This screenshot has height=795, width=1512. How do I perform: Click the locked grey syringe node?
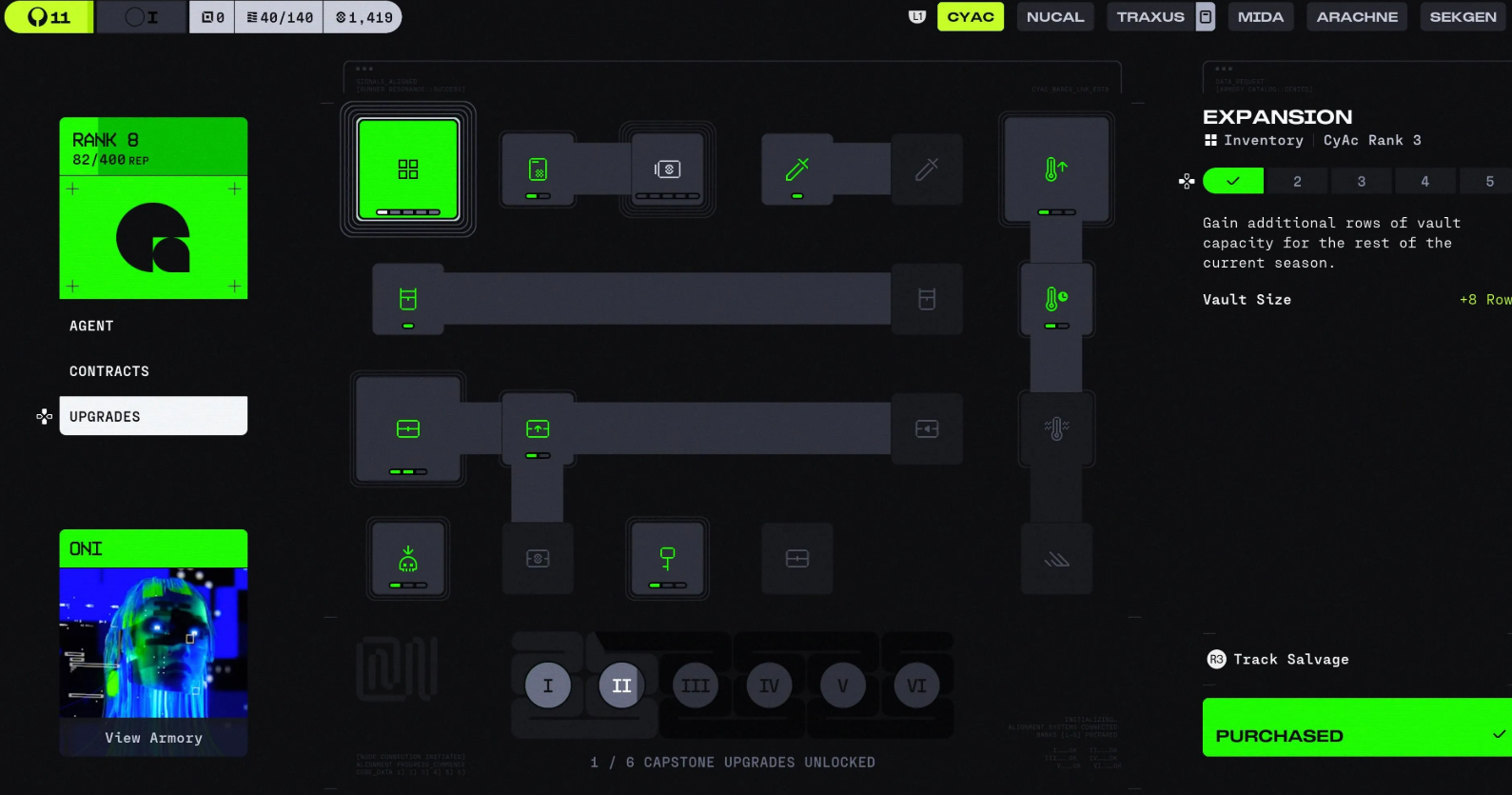927,169
